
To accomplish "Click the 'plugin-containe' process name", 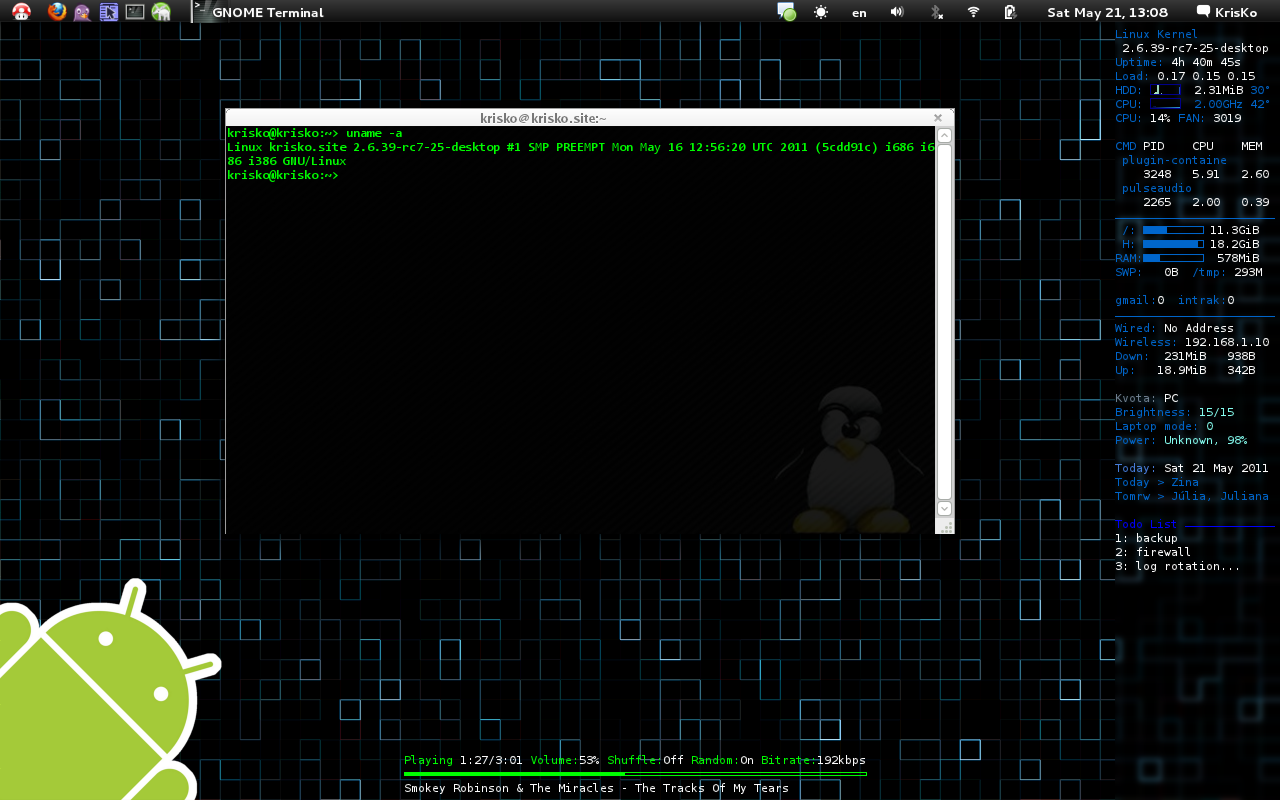I will pos(1174,160).
